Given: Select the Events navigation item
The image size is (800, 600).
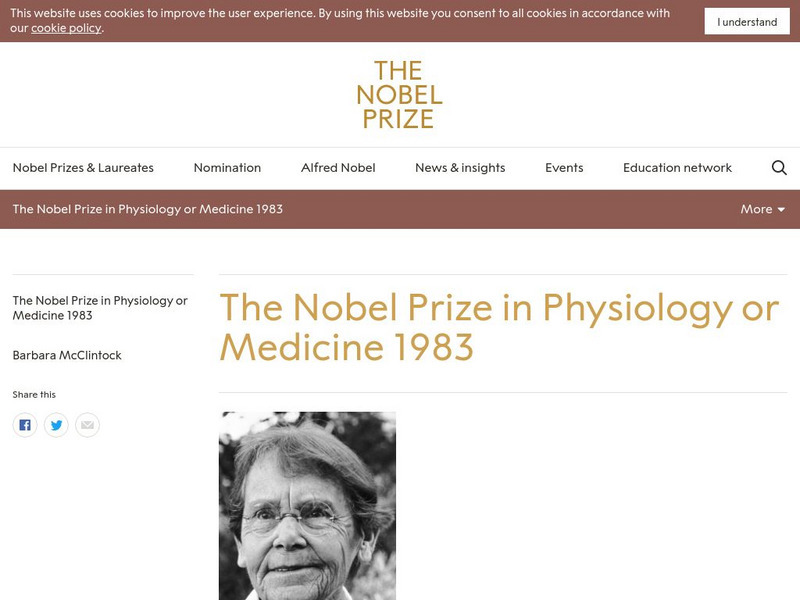Looking at the screenshot, I should pyautogui.click(x=564, y=168).
